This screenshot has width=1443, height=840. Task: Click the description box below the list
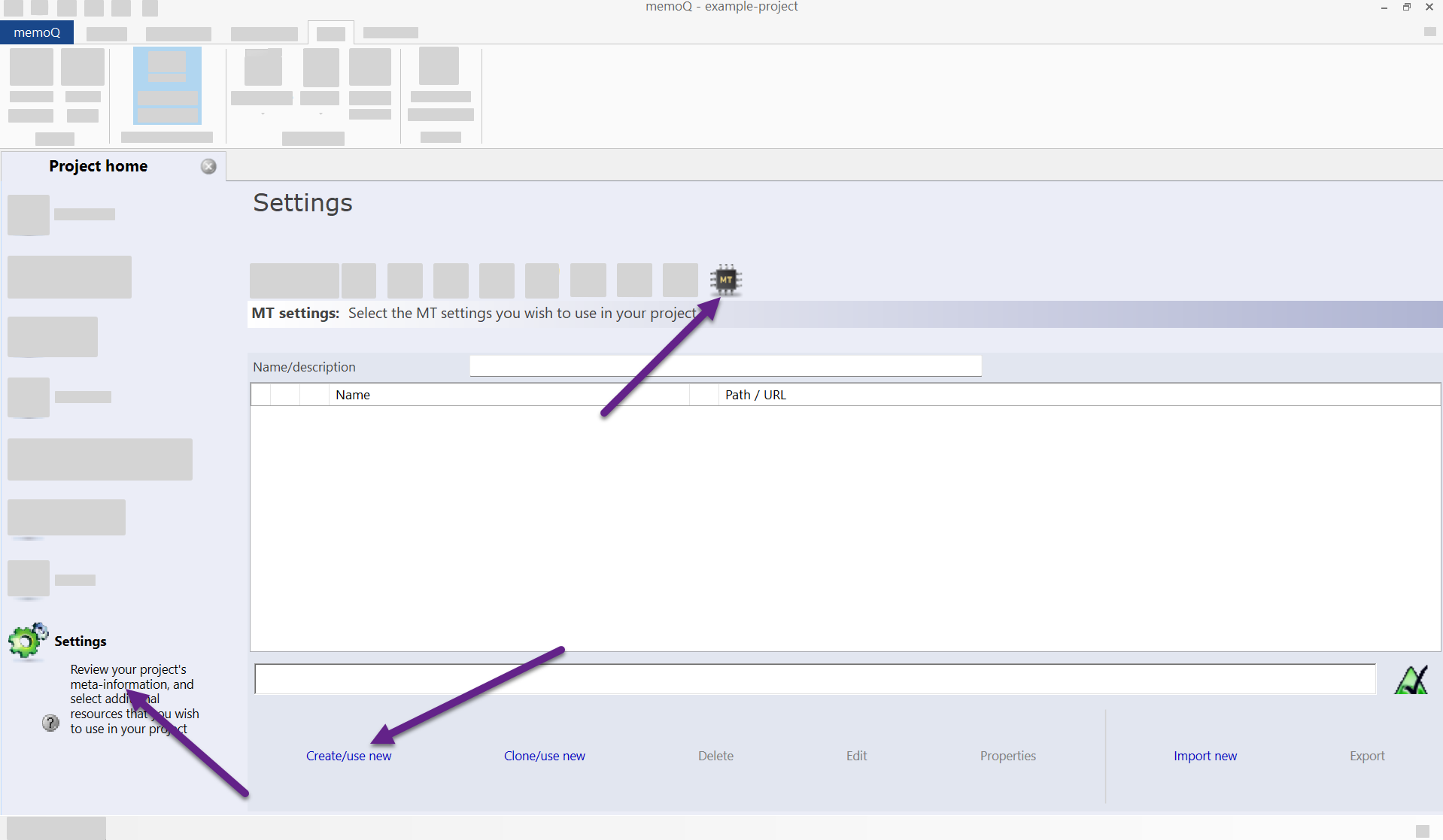815,679
